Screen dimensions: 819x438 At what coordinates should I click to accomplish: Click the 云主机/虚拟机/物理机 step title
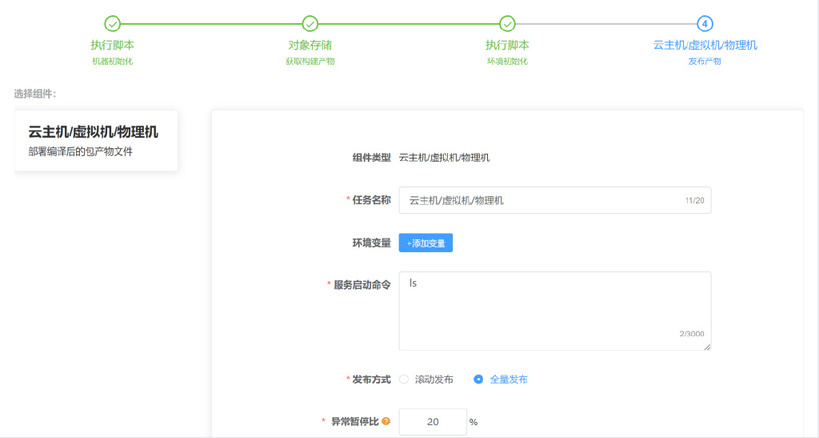(x=705, y=45)
